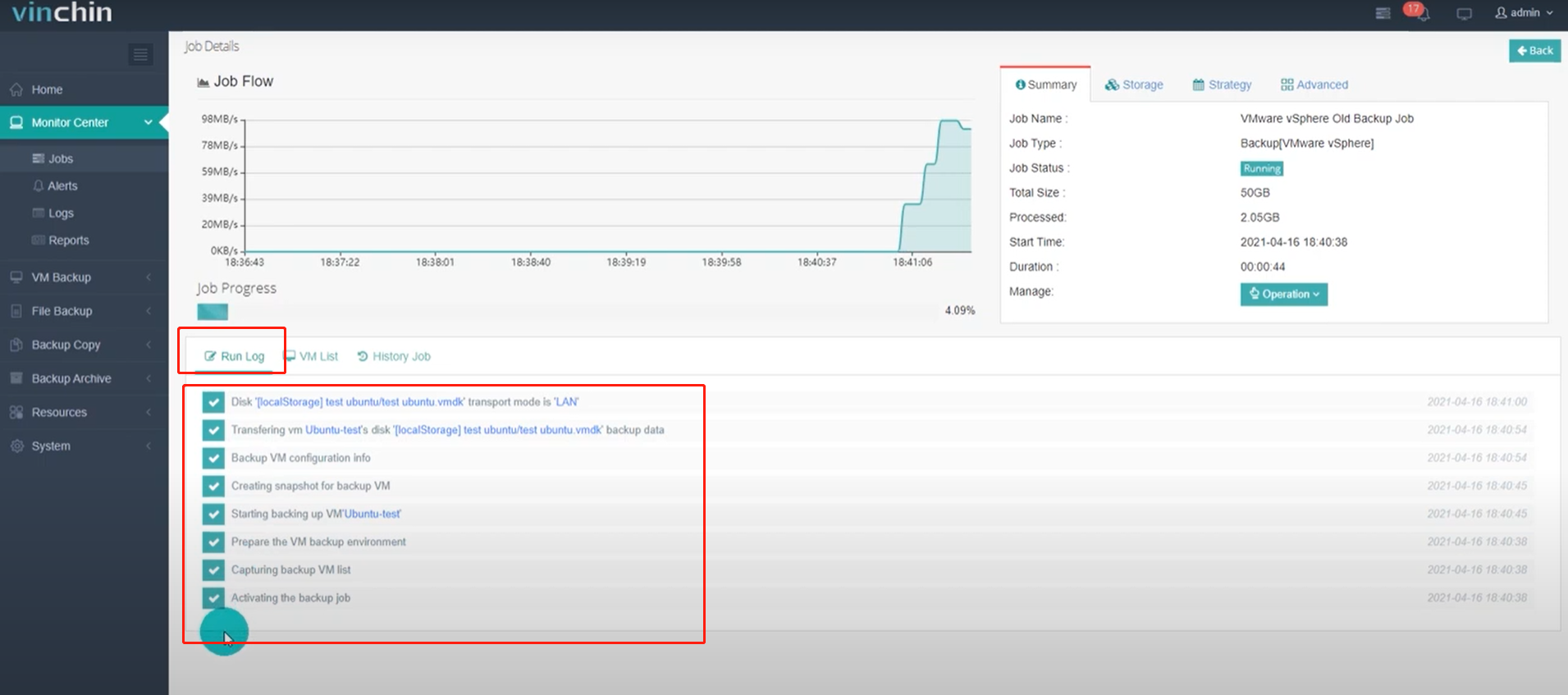Click check icon for Capturing backup VM list

pyautogui.click(x=213, y=569)
